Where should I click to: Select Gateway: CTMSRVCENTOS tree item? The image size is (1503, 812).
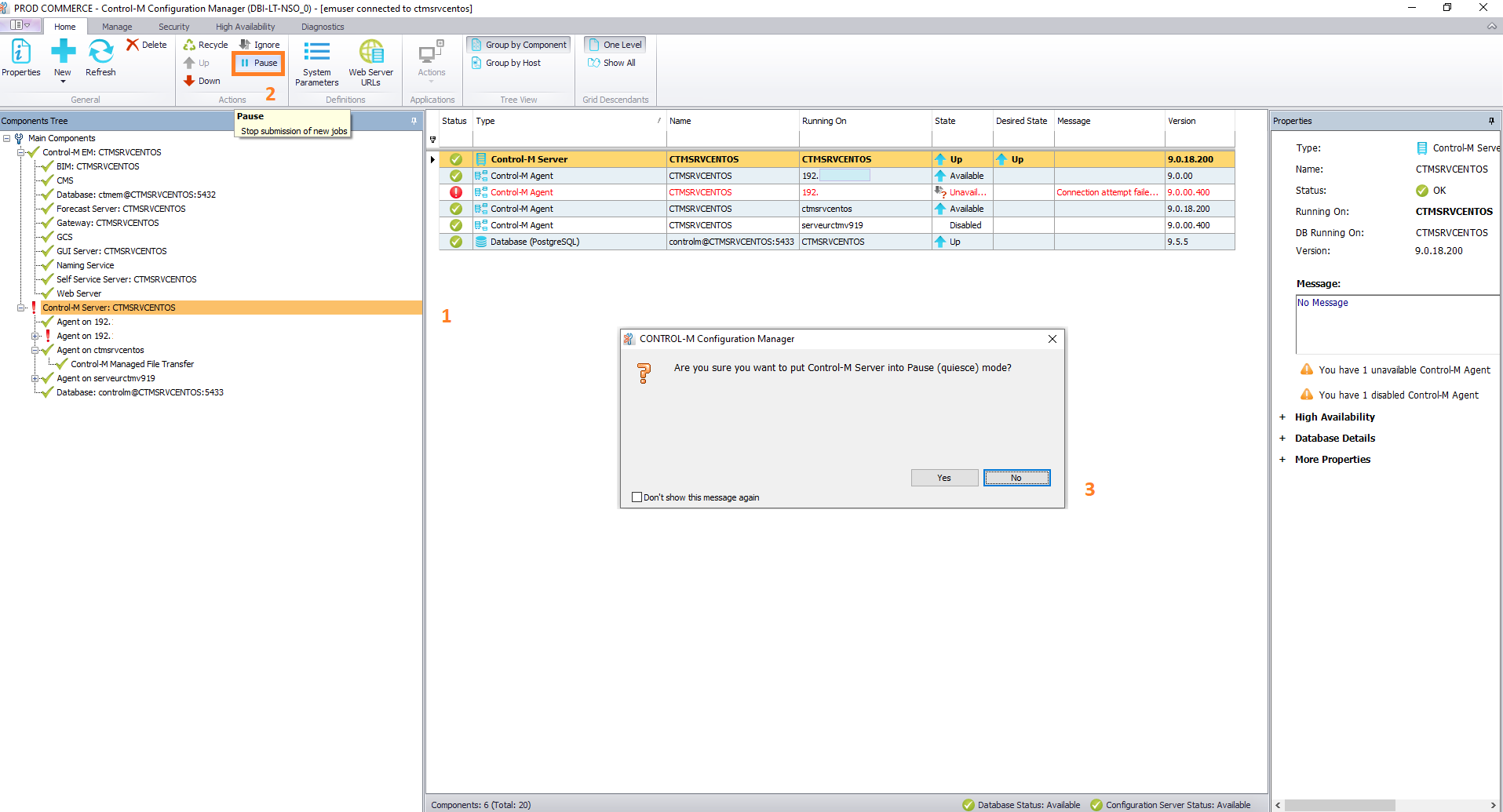click(108, 223)
